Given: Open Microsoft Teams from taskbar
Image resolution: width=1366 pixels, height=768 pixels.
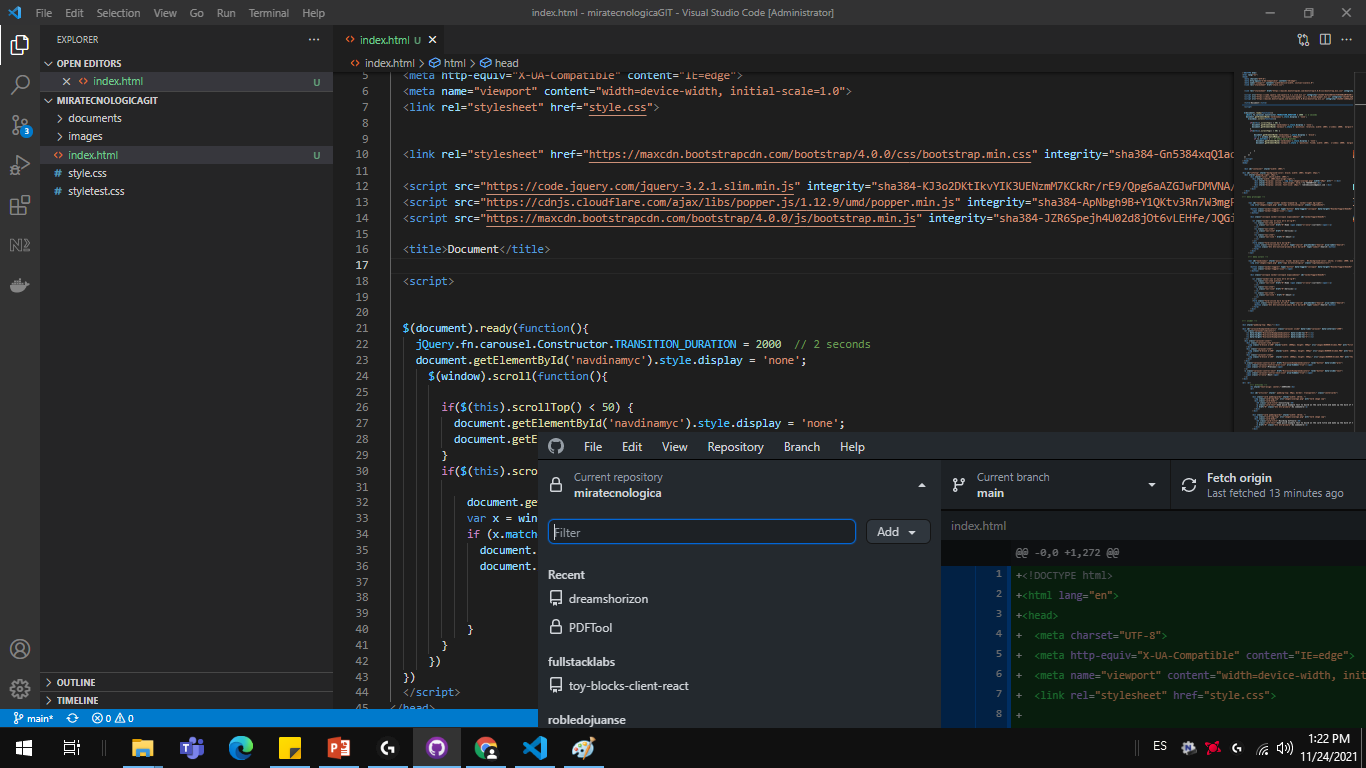Looking at the screenshot, I should point(192,748).
